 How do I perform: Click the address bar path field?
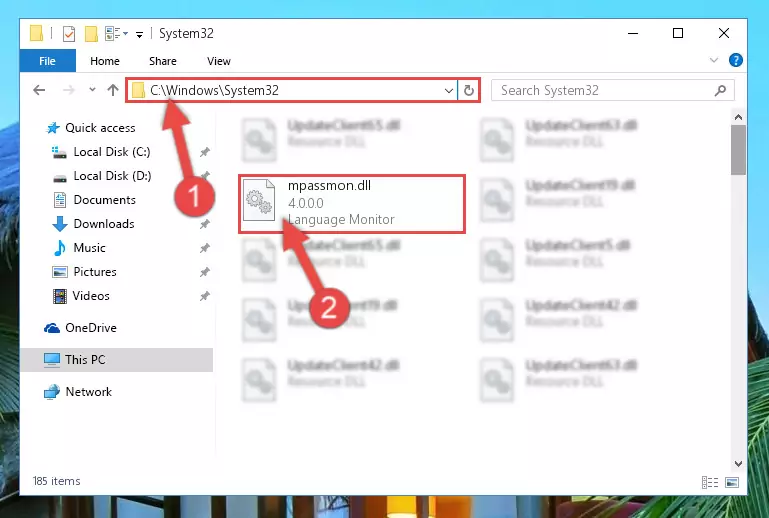pyautogui.click(x=291, y=90)
